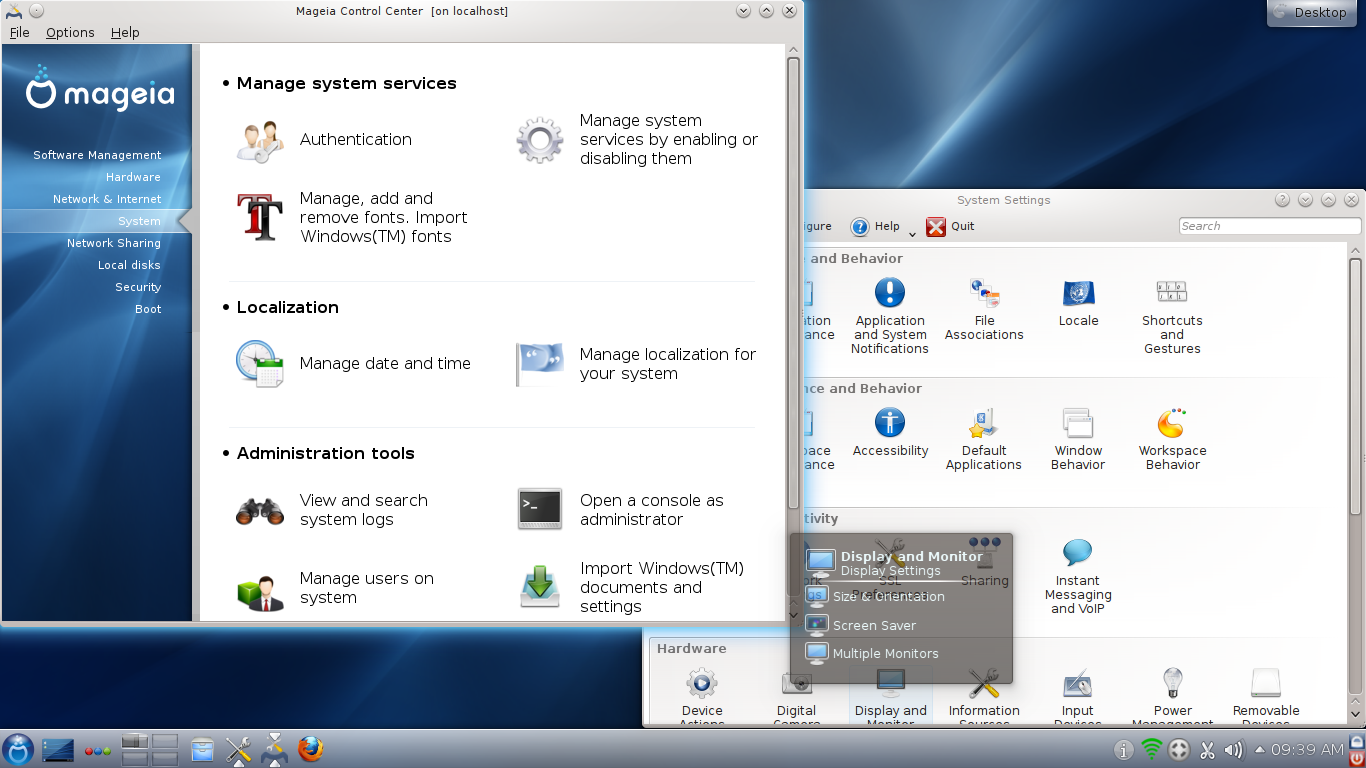This screenshot has height=768, width=1366.
Task: Open the system logs binoculars icon
Action: click(260, 510)
